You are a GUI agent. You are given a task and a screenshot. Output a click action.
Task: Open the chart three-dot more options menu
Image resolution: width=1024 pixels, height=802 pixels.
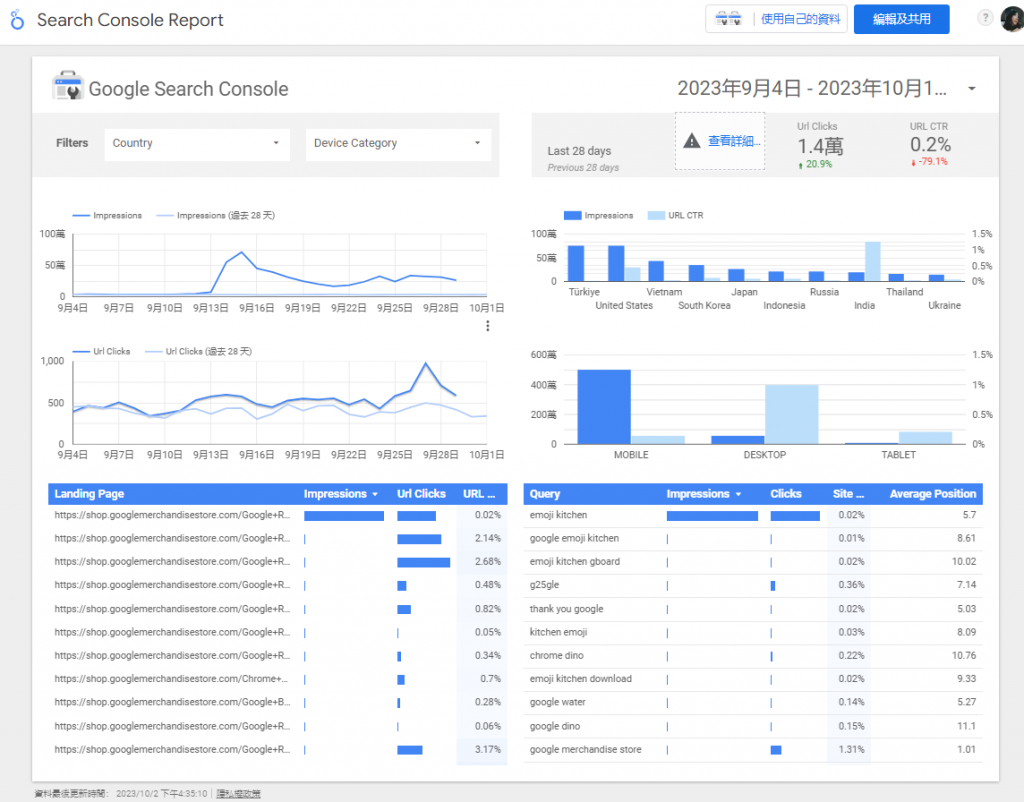tap(487, 325)
